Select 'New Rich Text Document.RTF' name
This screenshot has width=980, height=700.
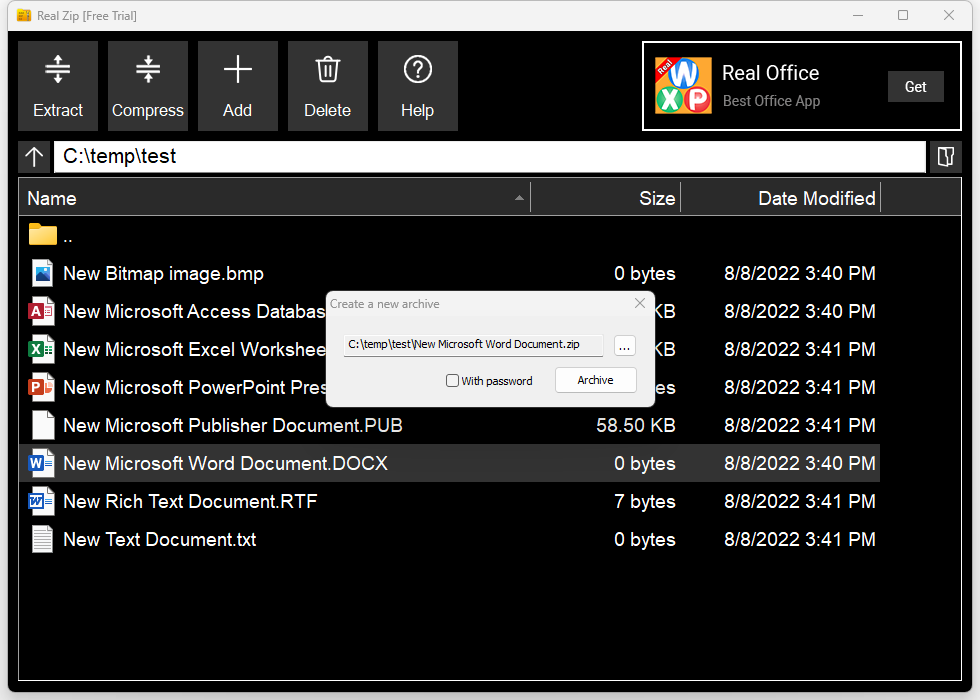[191, 501]
